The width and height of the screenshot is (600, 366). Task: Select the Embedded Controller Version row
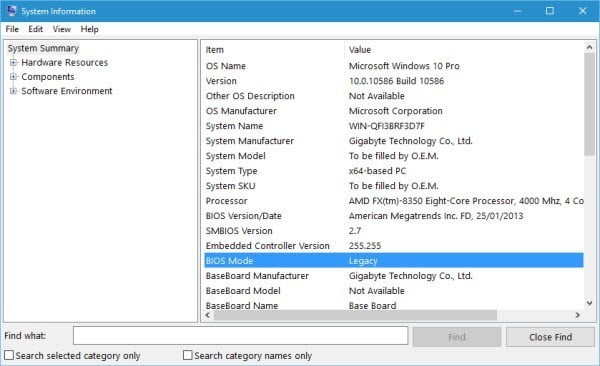(394, 246)
